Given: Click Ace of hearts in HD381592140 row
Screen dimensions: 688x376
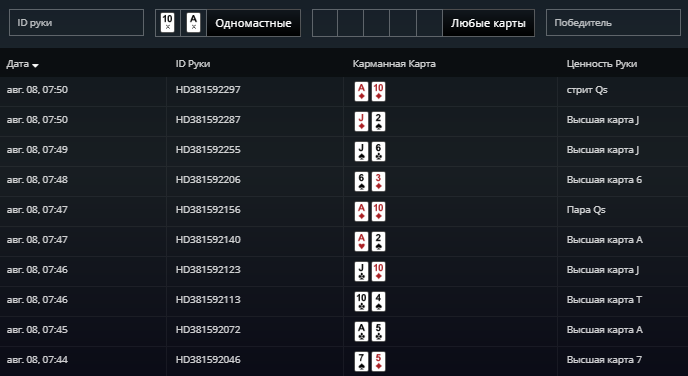Looking at the screenshot, I should pyautogui.click(x=362, y=241).
